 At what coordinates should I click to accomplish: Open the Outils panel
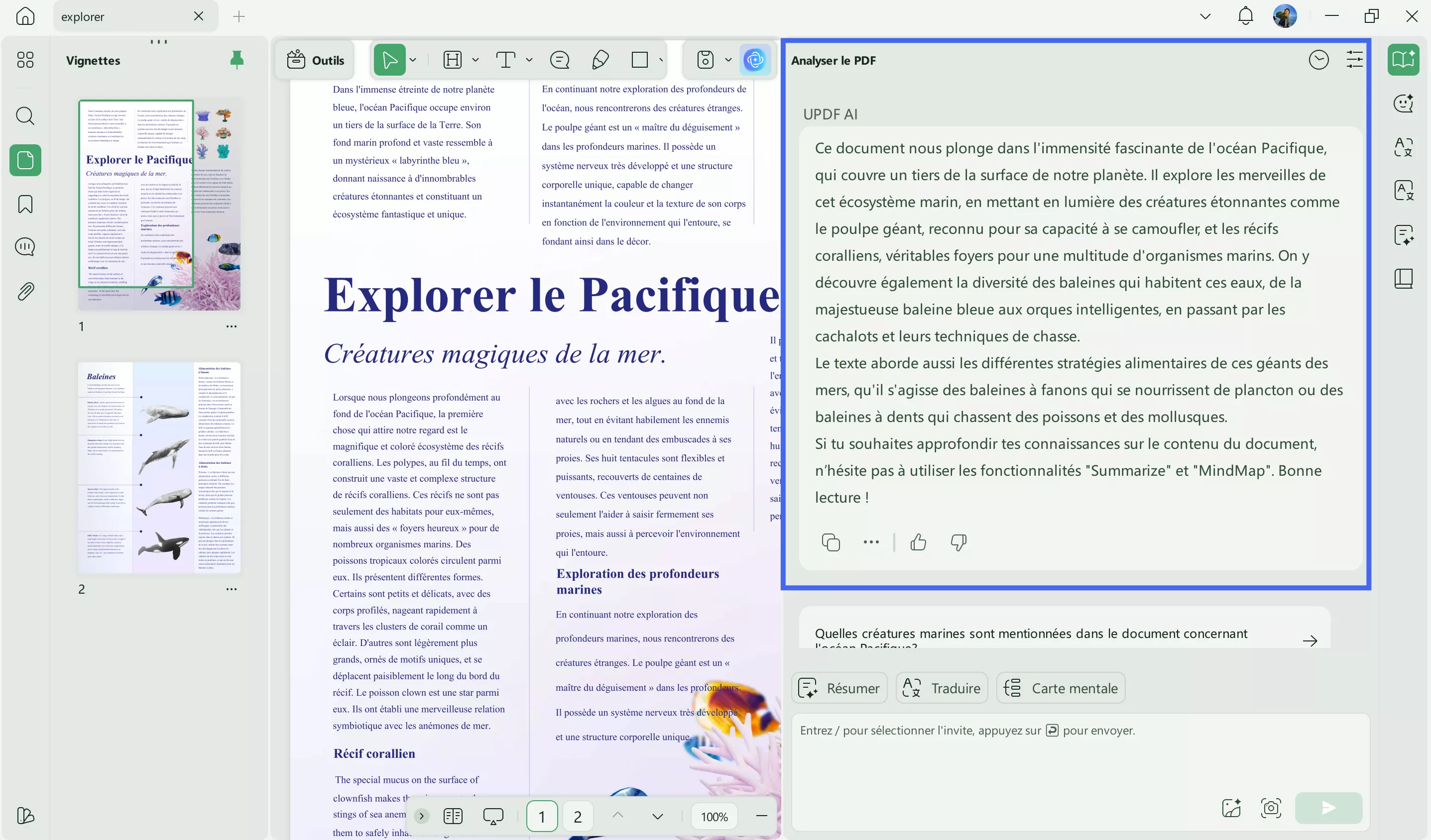pos(316,60)
